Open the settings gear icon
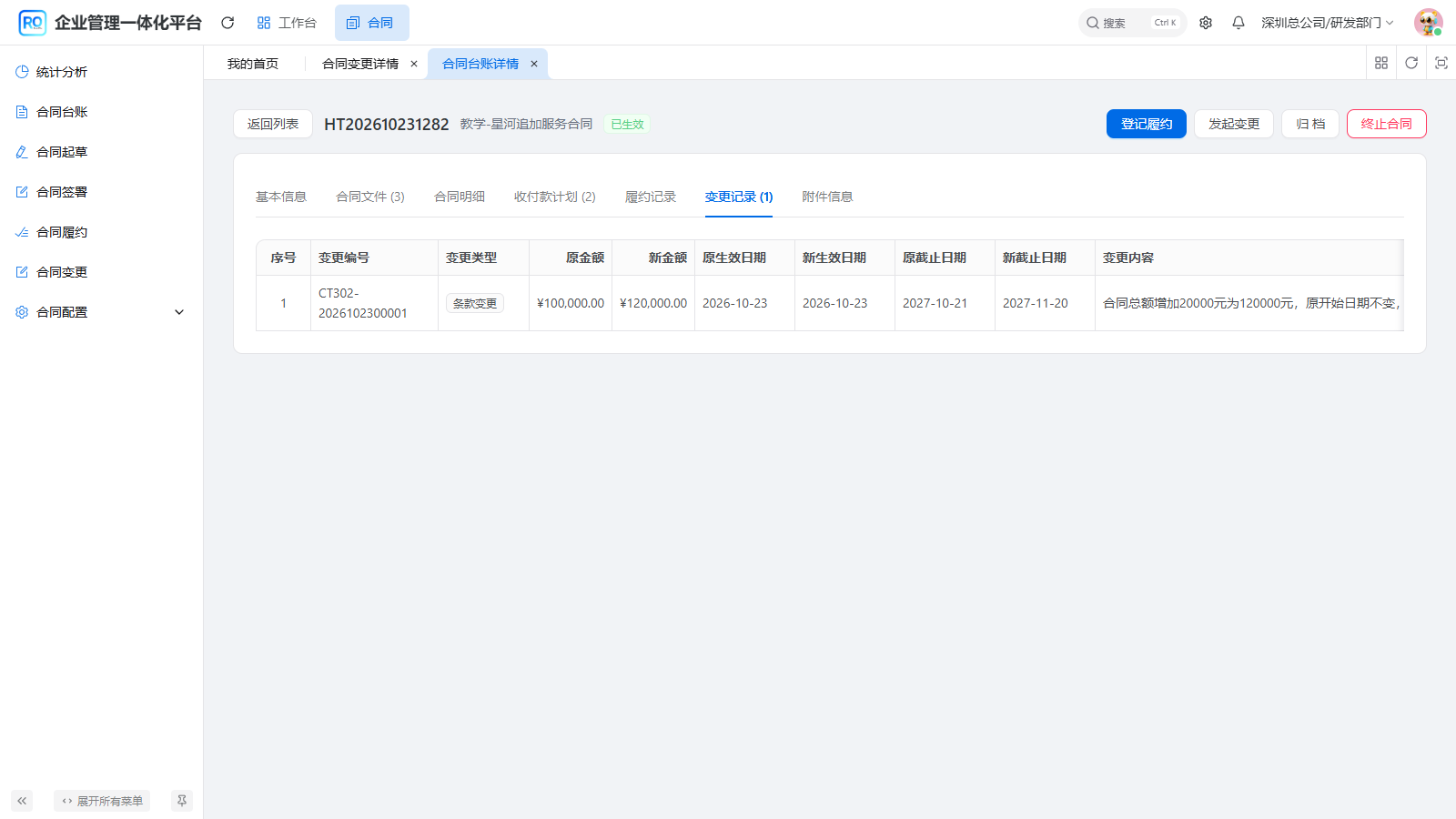 tap(1206, 23)
